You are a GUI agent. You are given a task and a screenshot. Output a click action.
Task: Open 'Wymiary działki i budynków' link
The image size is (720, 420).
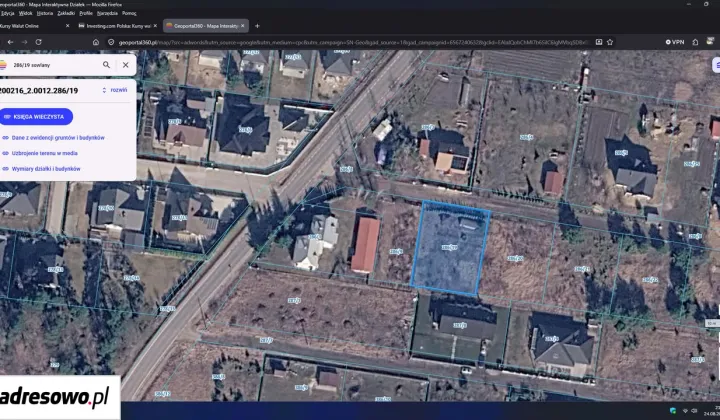point(46,169)
